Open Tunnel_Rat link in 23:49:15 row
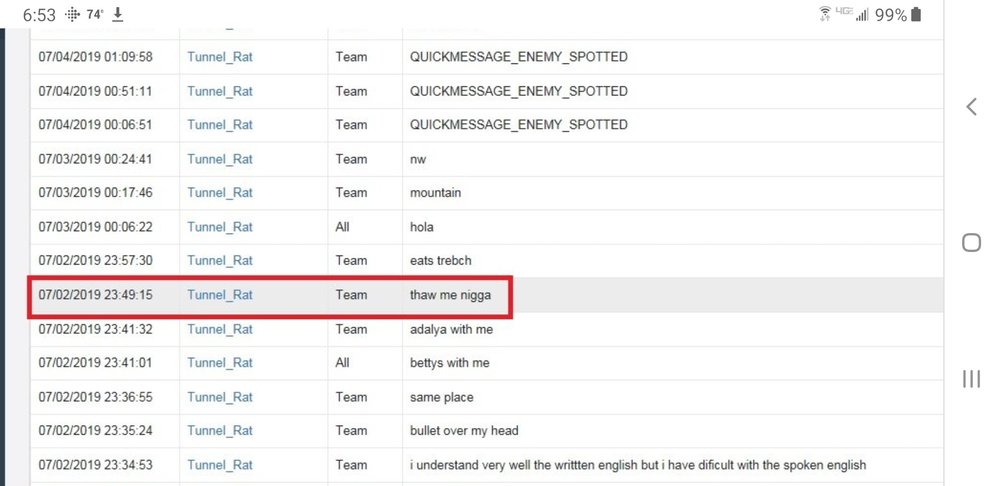1000x486 pixels. click(x=220, y=295)
